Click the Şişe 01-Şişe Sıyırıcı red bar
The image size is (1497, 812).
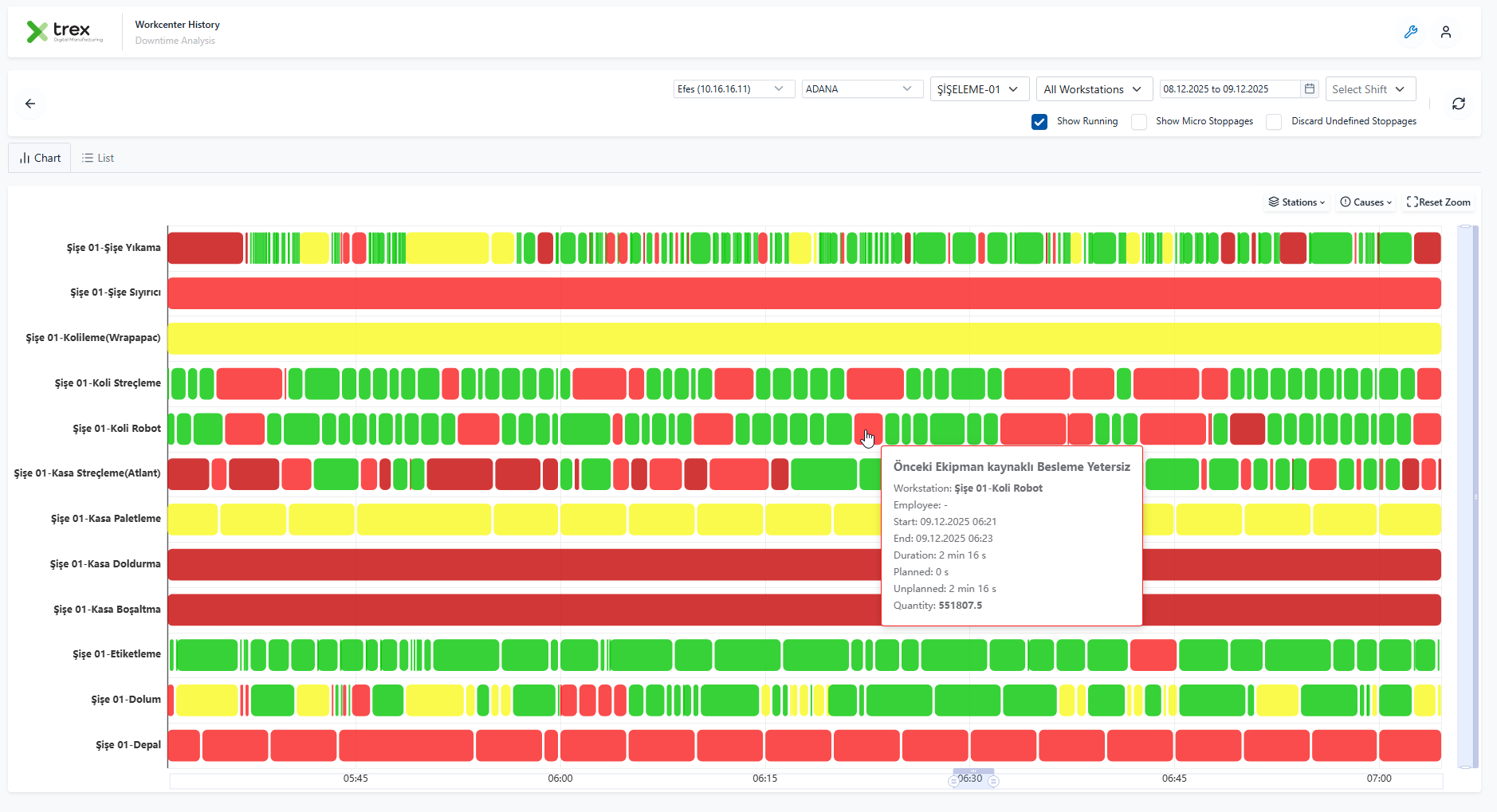pyautogui.click(x=804, y=293)
